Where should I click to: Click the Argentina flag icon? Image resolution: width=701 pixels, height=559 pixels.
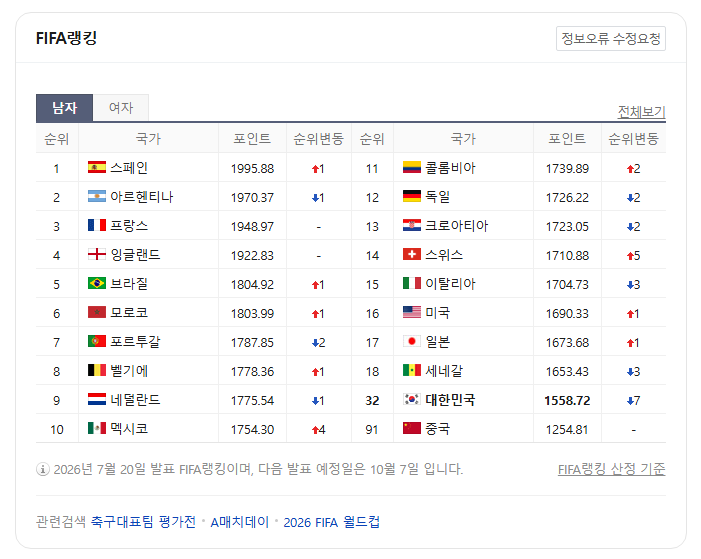click(97, 196)
